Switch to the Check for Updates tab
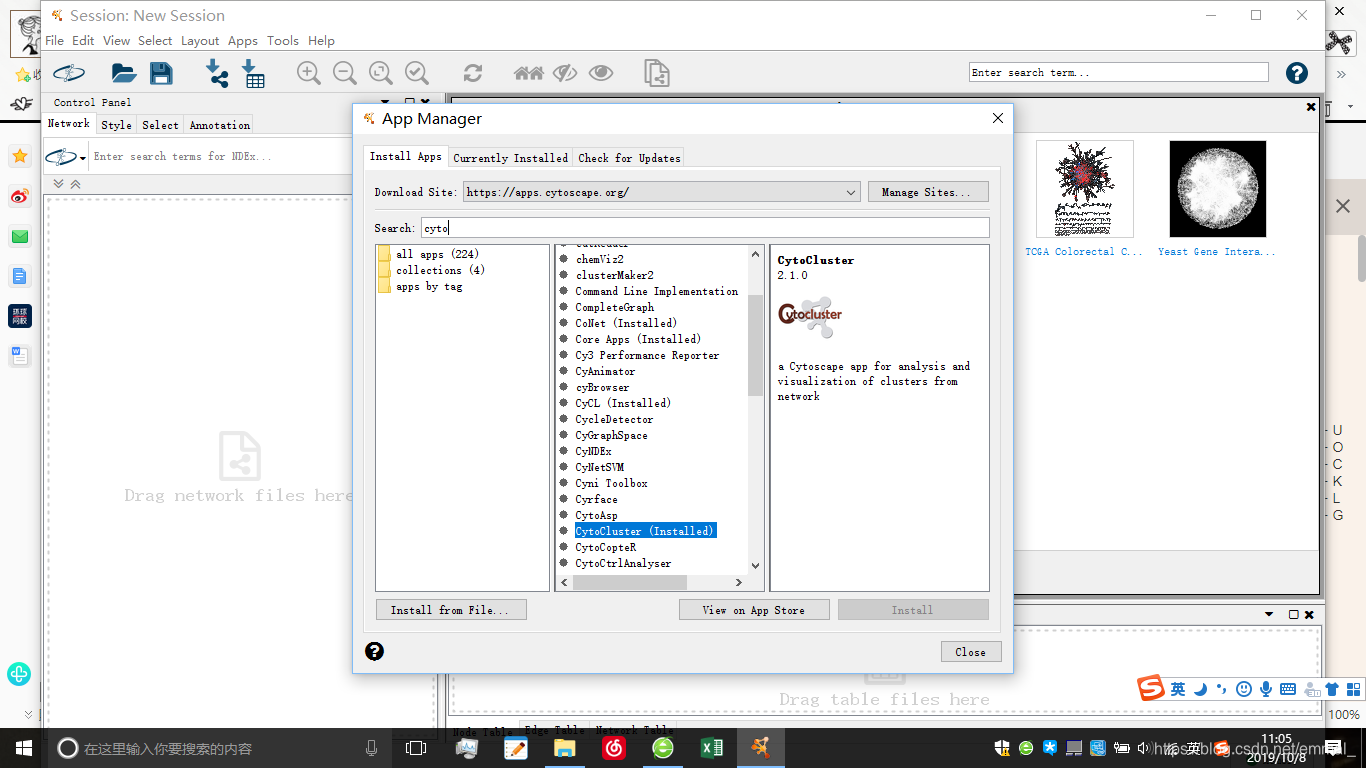The height and width of the screenshot is (768, 1366). [629, 158]
